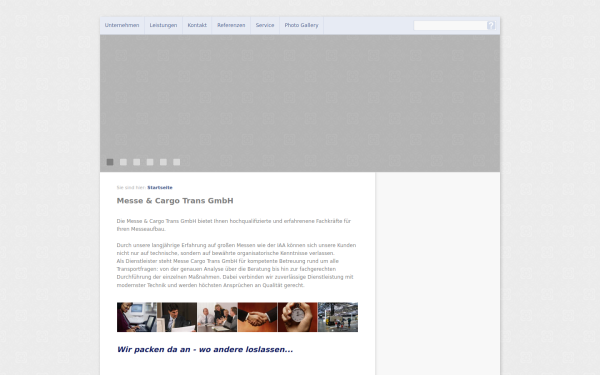Select the fifth slideshow indicator square
The image size is (600, 375).
pyautogui.click(x=163, y=162)
